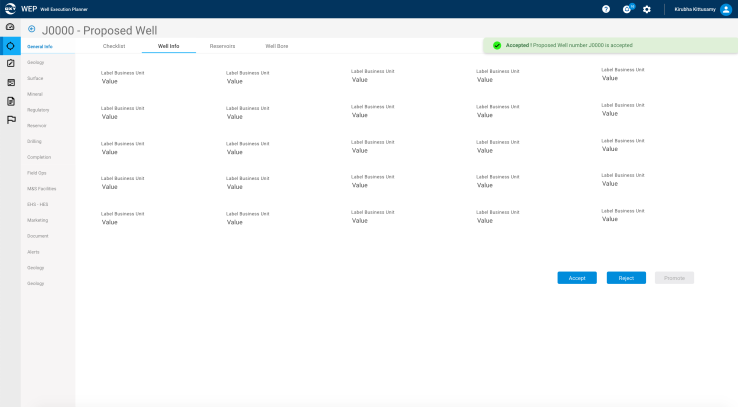Open the document page icon in the left rail
The height and width of the screenshot is (407, 738).
tap(11, 101)
